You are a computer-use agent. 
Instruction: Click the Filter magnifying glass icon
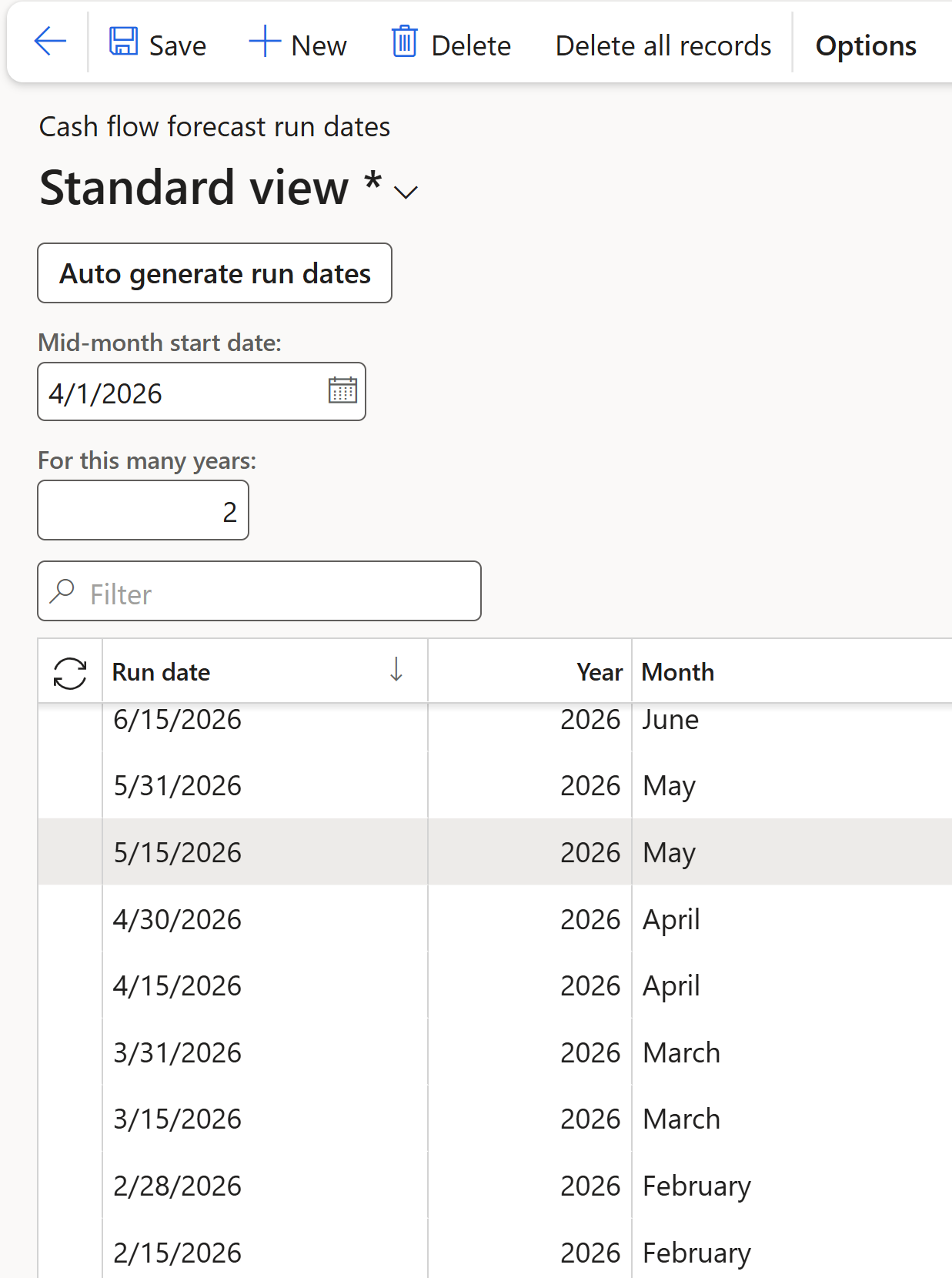[x=62, y=591]
